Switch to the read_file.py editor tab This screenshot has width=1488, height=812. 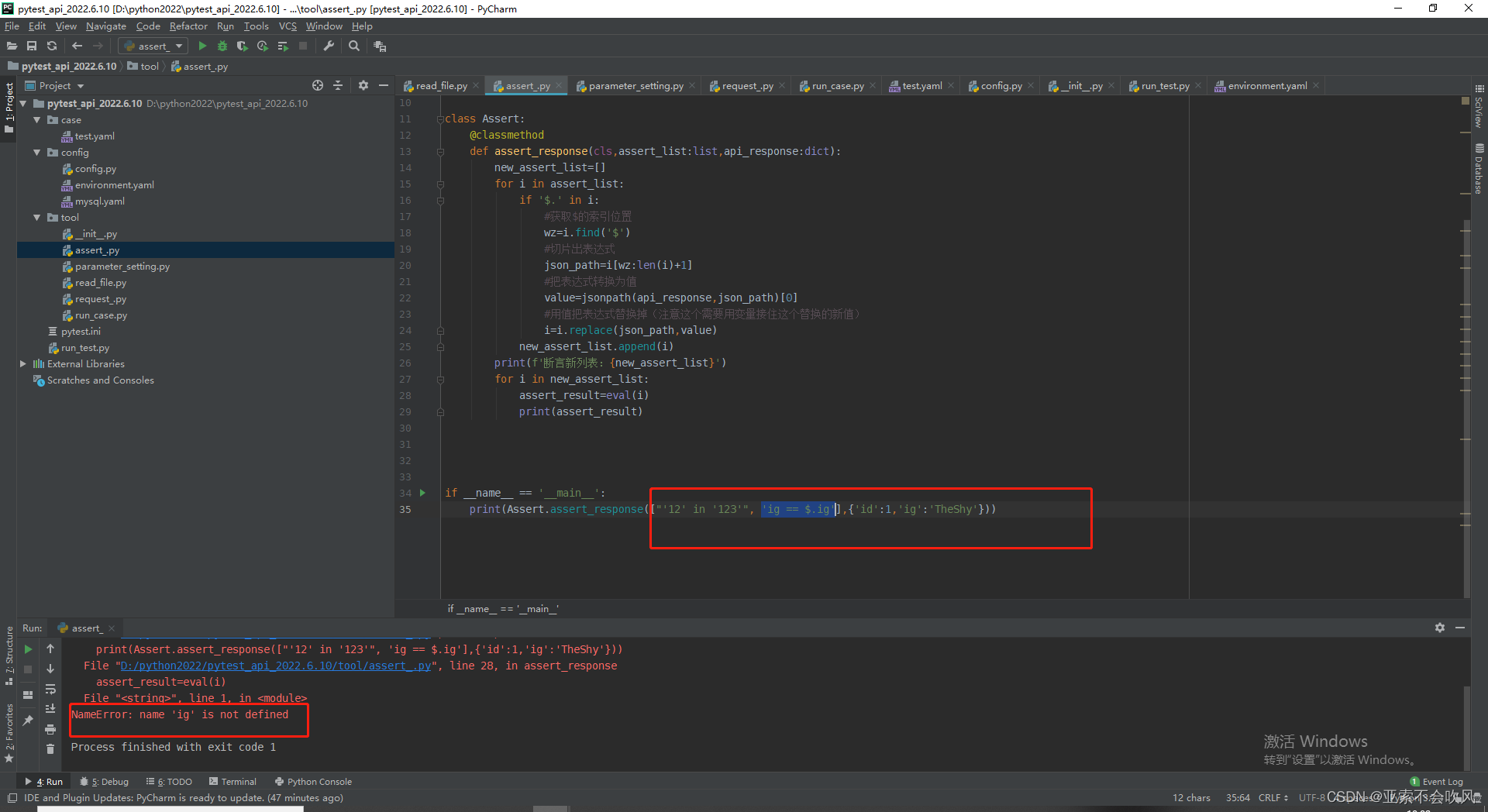tap(441, 86)
